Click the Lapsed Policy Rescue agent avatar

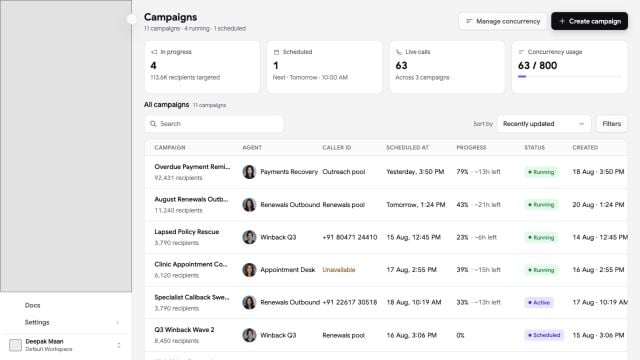coord(249,237)
